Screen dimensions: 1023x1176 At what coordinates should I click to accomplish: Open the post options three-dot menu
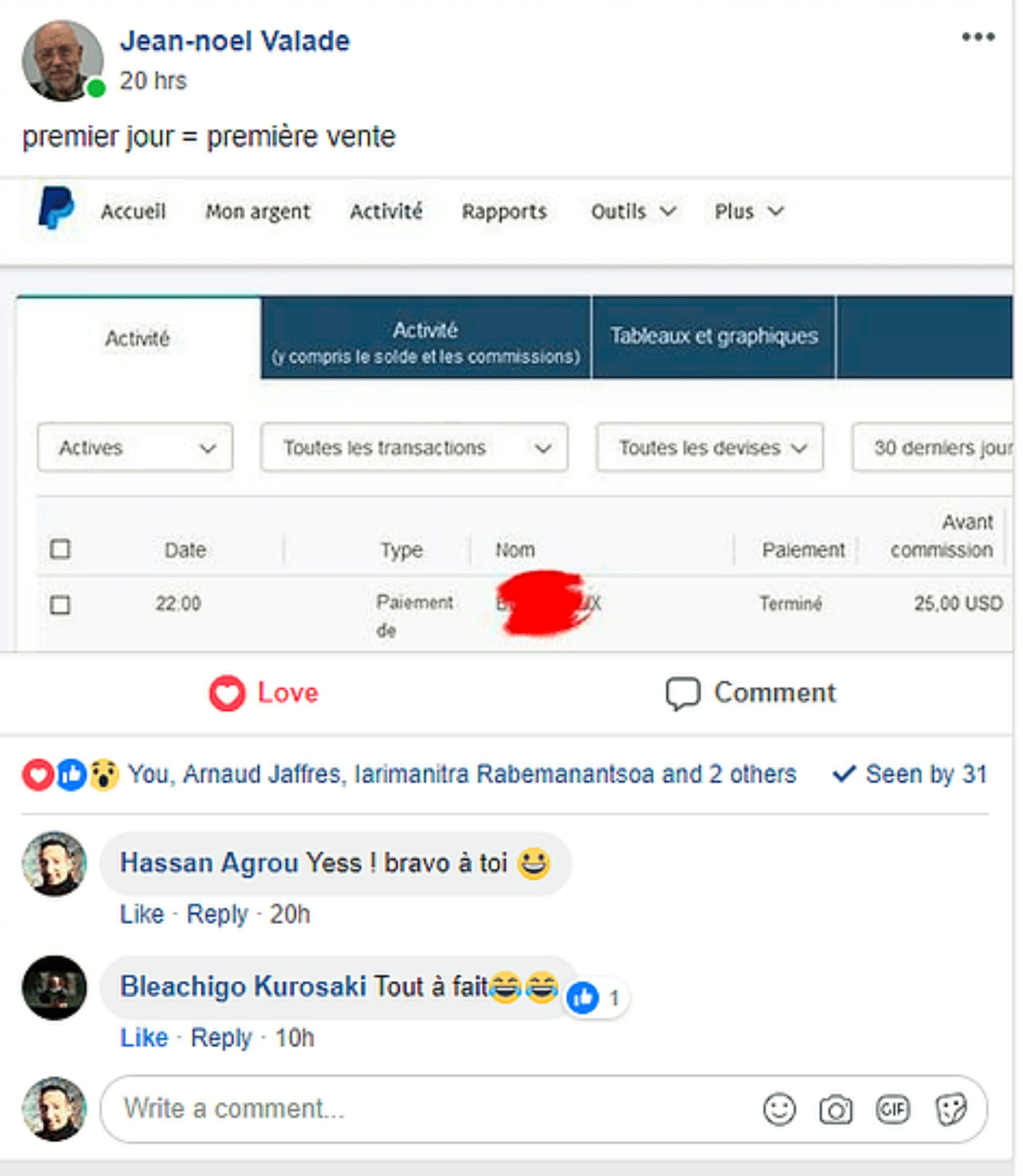(978, 37)
